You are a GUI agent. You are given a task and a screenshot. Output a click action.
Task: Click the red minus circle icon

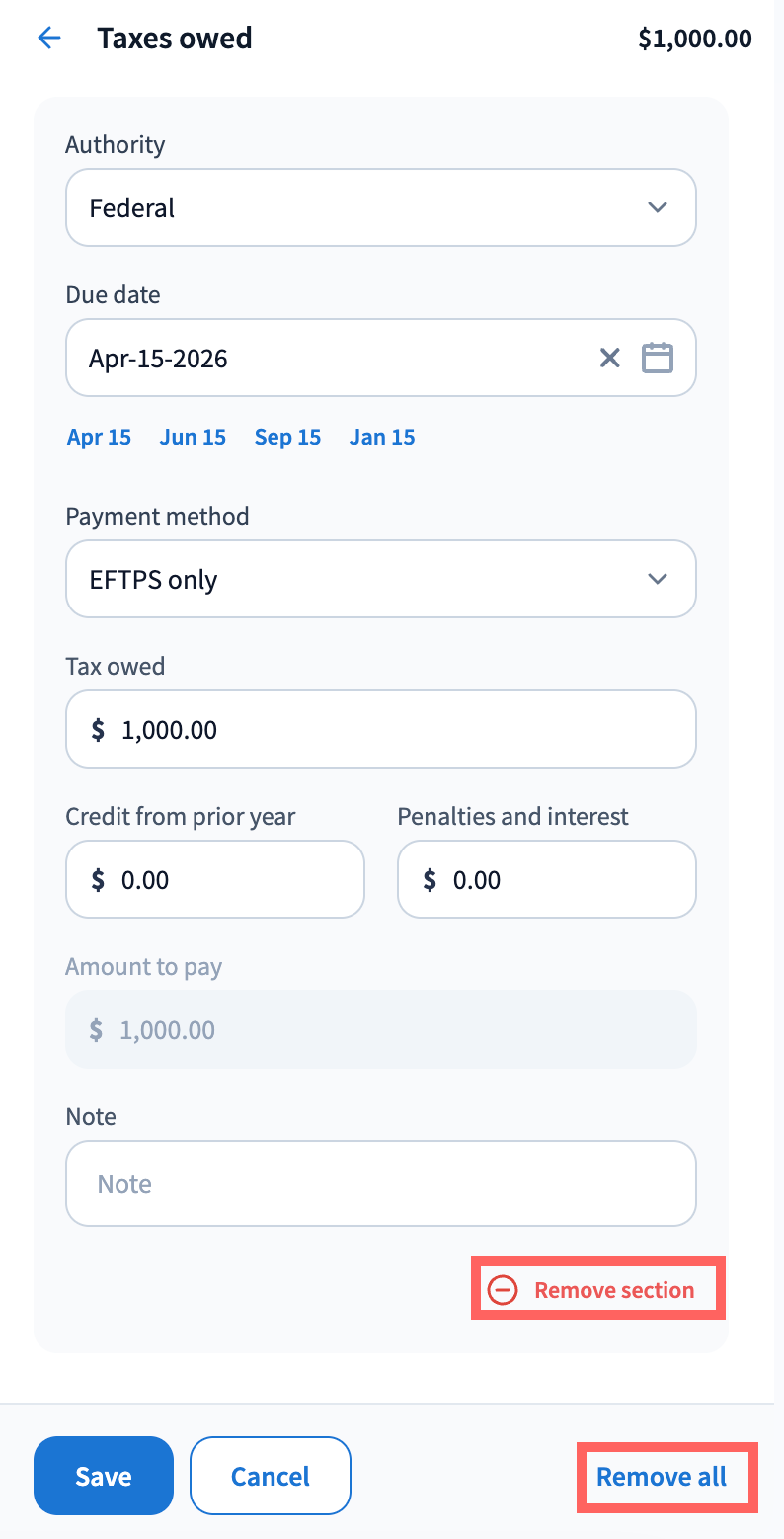tap(503, 1290)
